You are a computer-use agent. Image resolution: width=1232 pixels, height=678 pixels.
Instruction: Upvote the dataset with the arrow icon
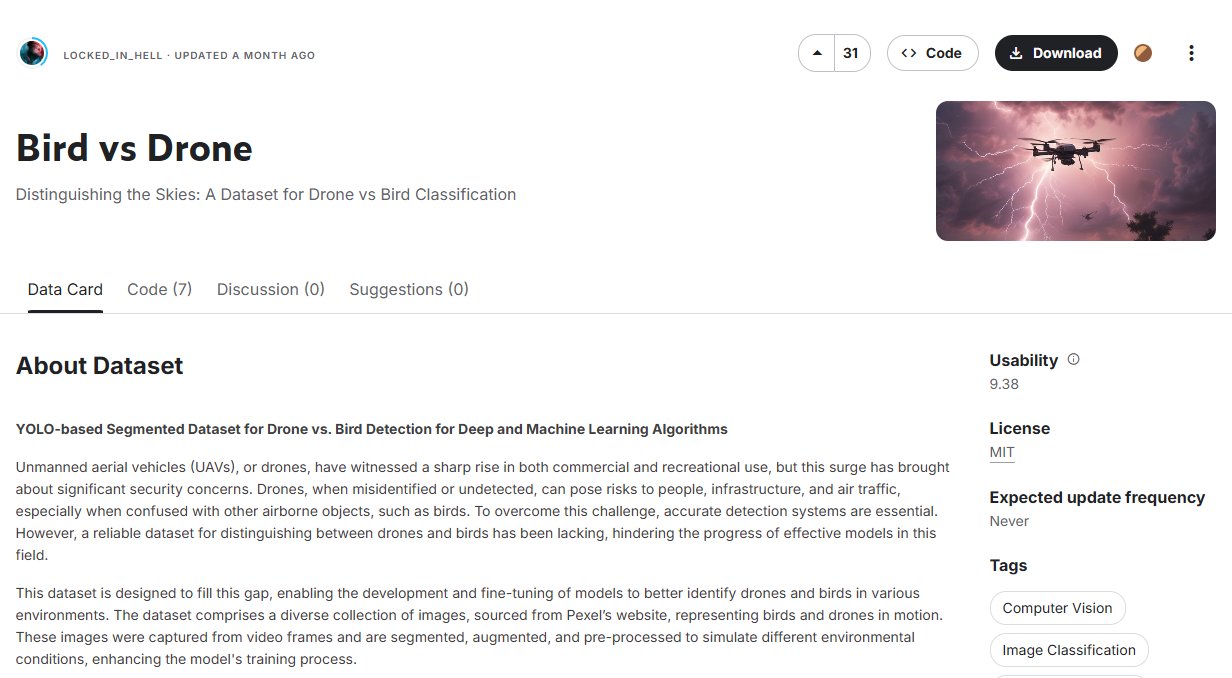coord(817,53)
